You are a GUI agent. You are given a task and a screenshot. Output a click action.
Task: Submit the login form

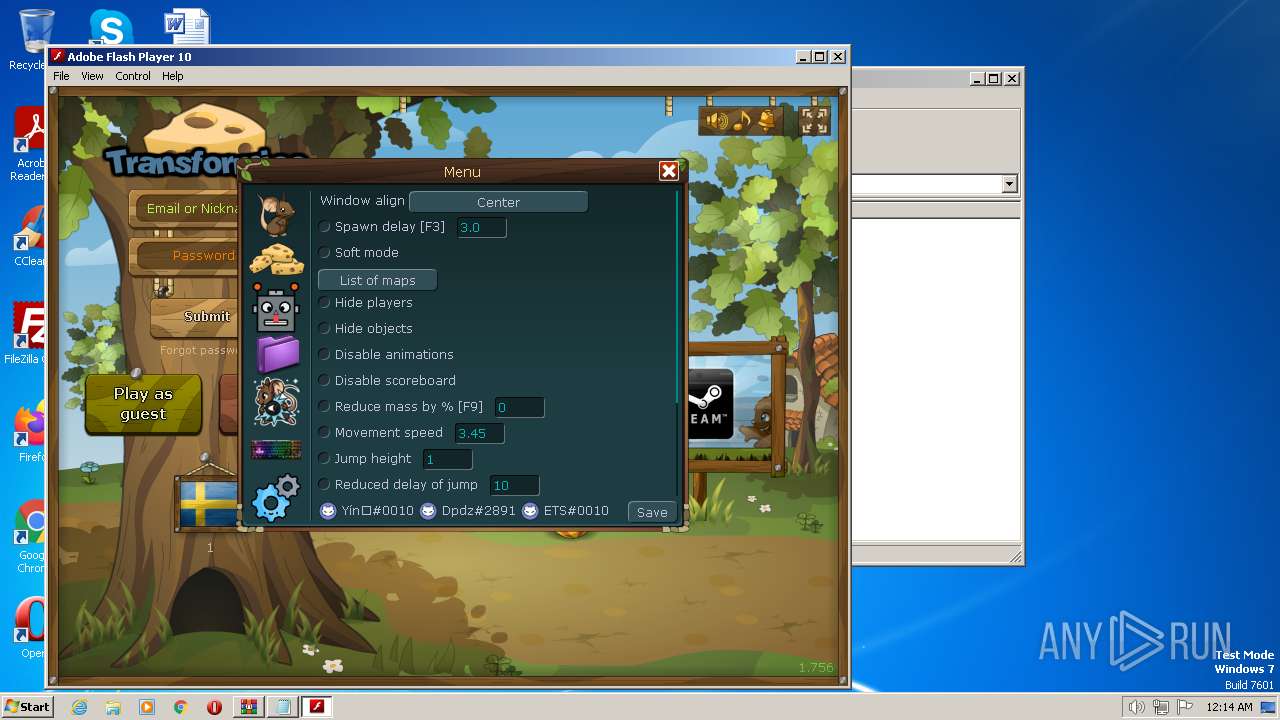195,316
